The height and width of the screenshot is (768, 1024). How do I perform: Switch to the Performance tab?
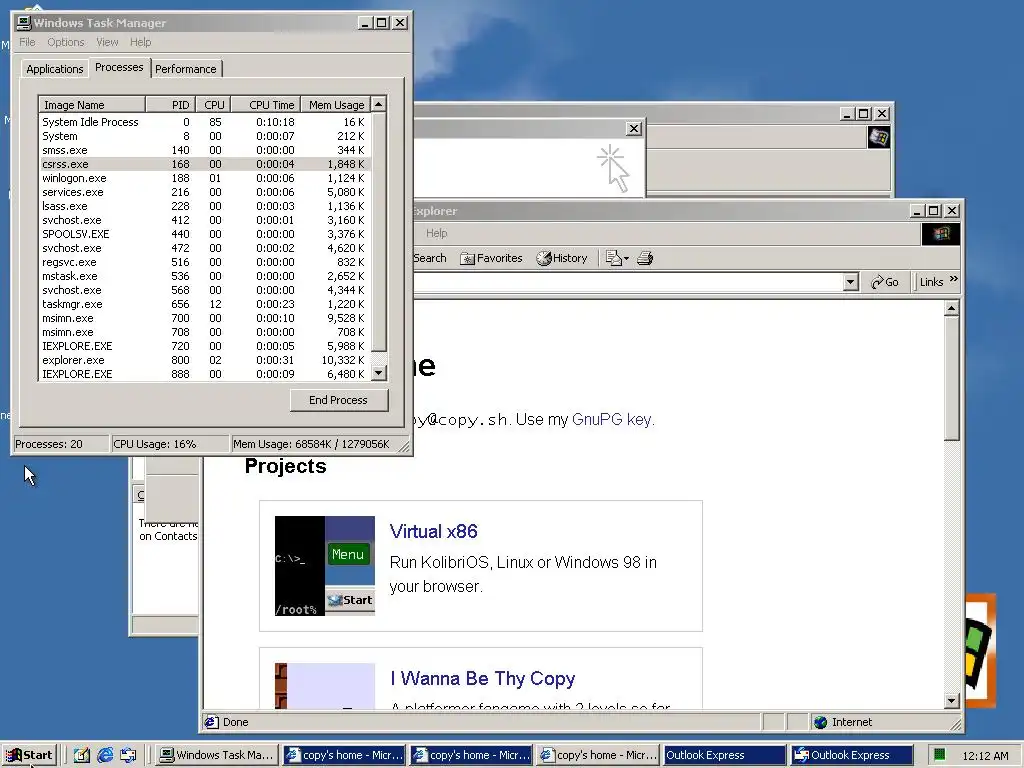(185, 69)
